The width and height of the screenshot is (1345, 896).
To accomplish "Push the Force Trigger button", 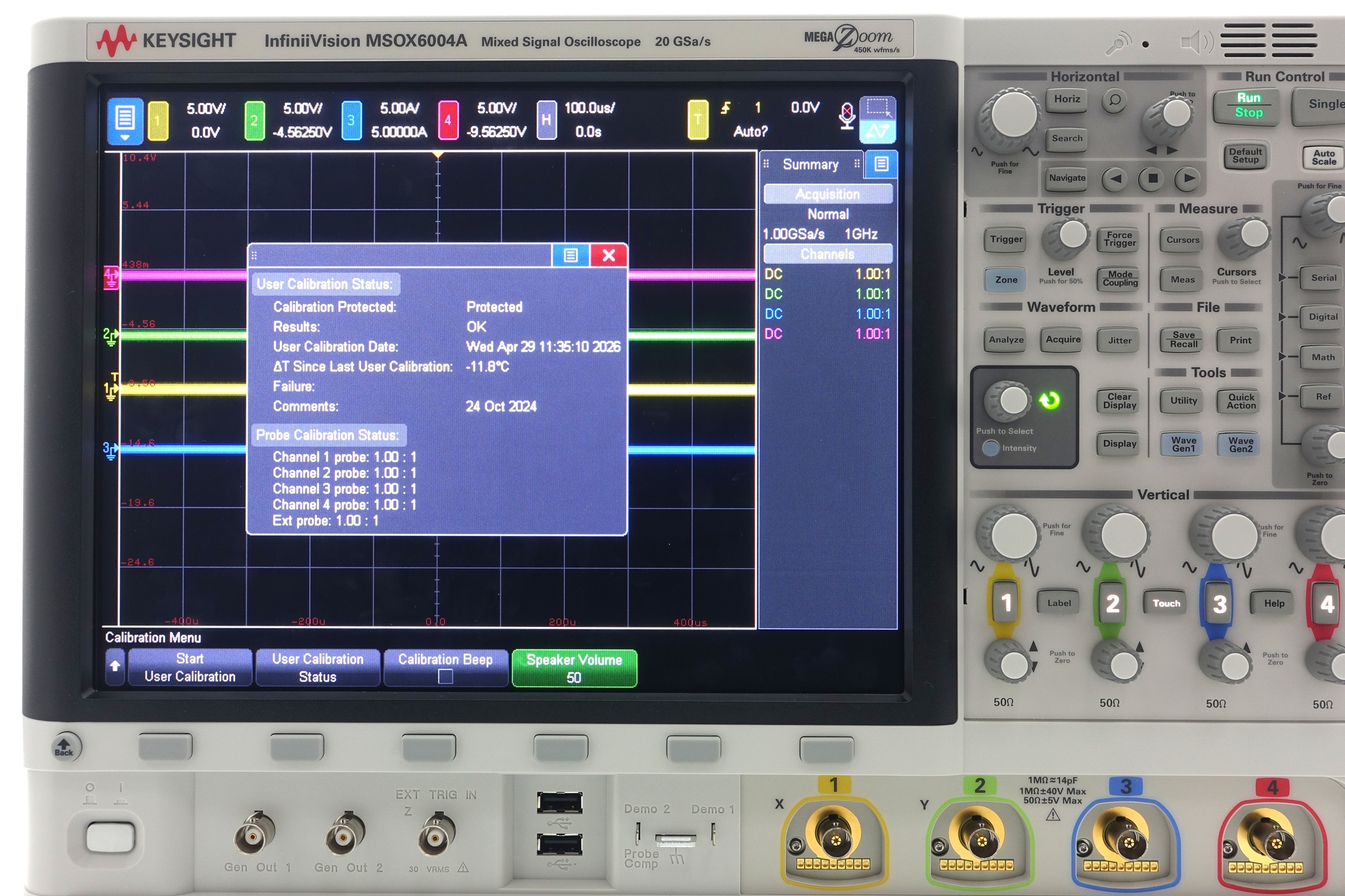I will coord(1120,240).
